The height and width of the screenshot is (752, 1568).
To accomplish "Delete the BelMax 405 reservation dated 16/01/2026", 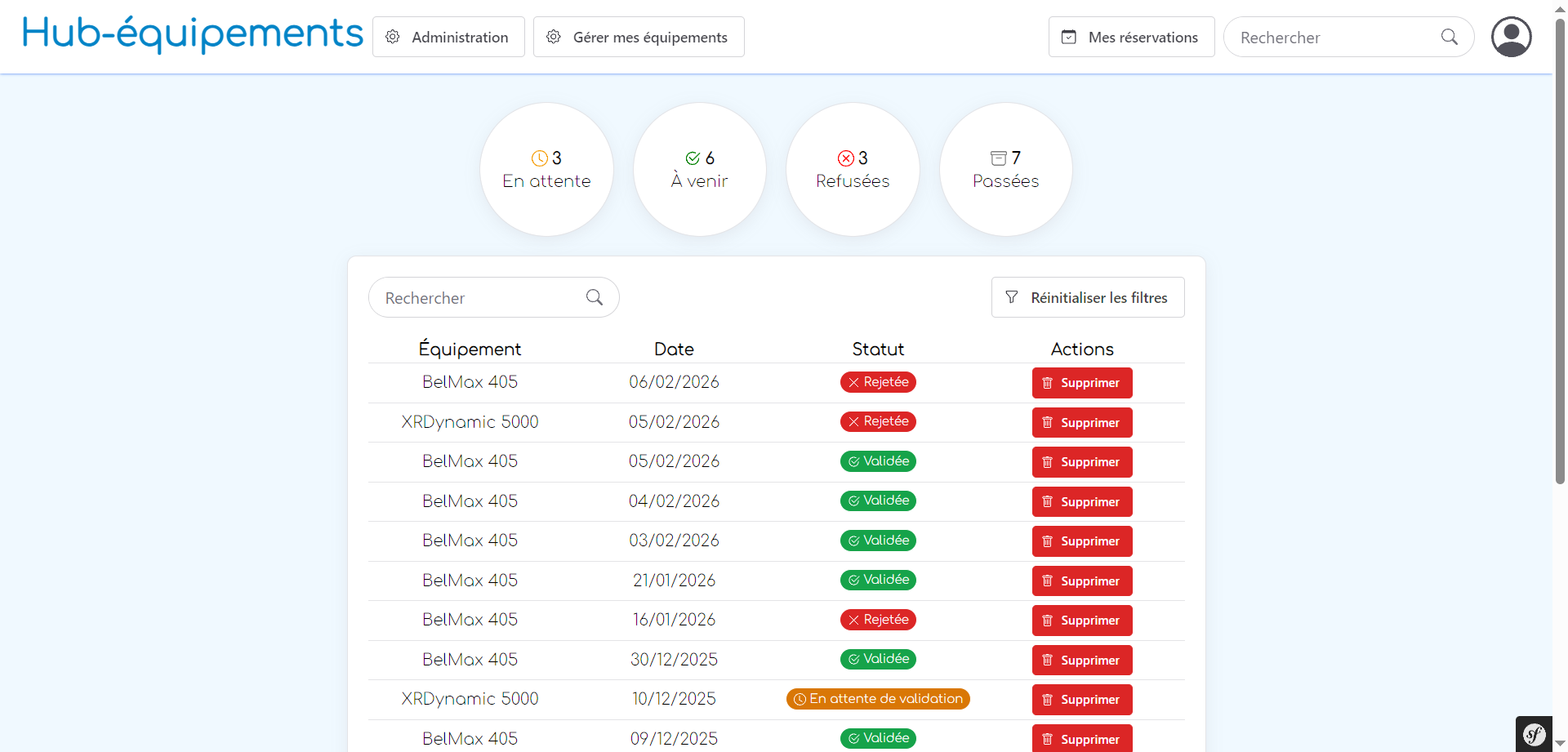I will pyautogui.click(x=1082, y=621).
